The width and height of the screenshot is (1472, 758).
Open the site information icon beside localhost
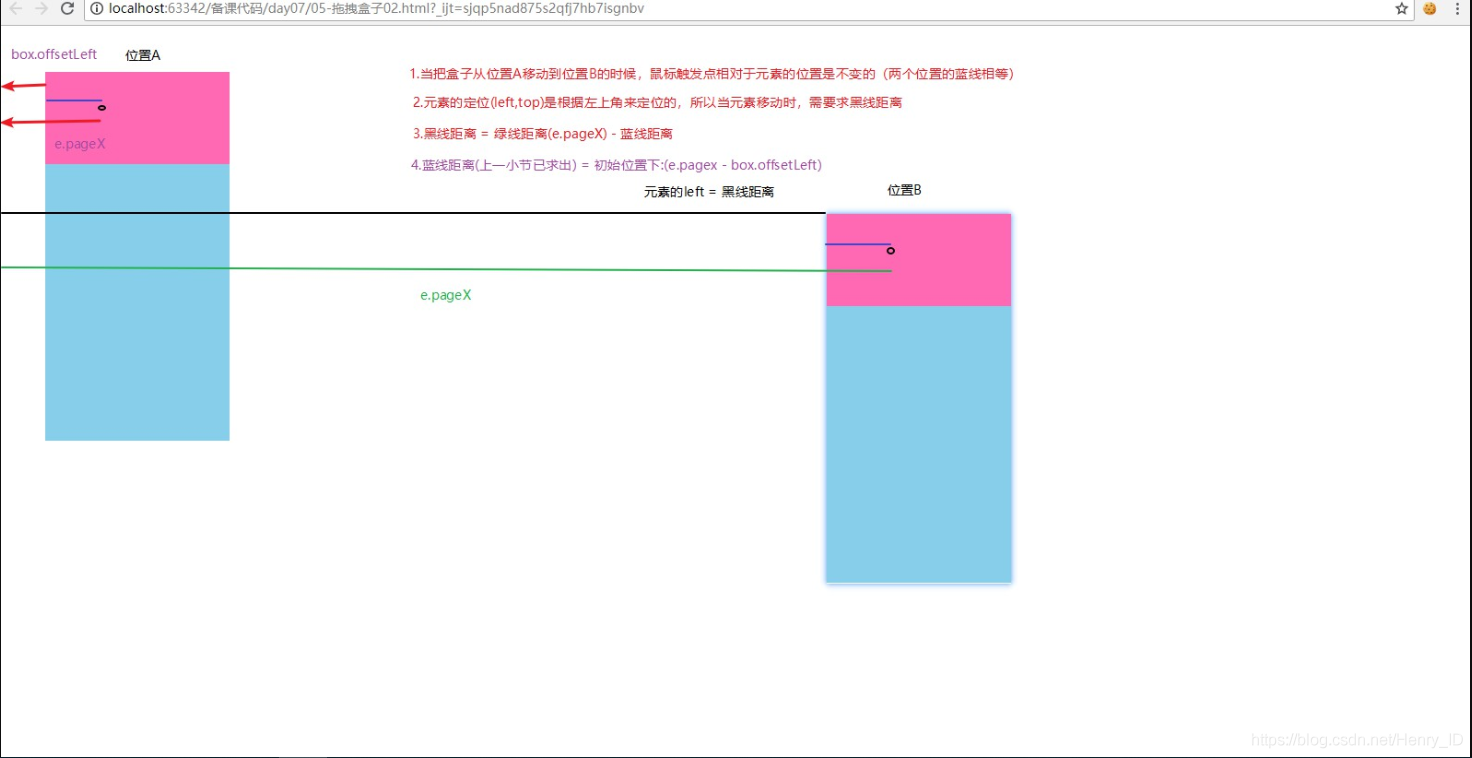[97, 8]
